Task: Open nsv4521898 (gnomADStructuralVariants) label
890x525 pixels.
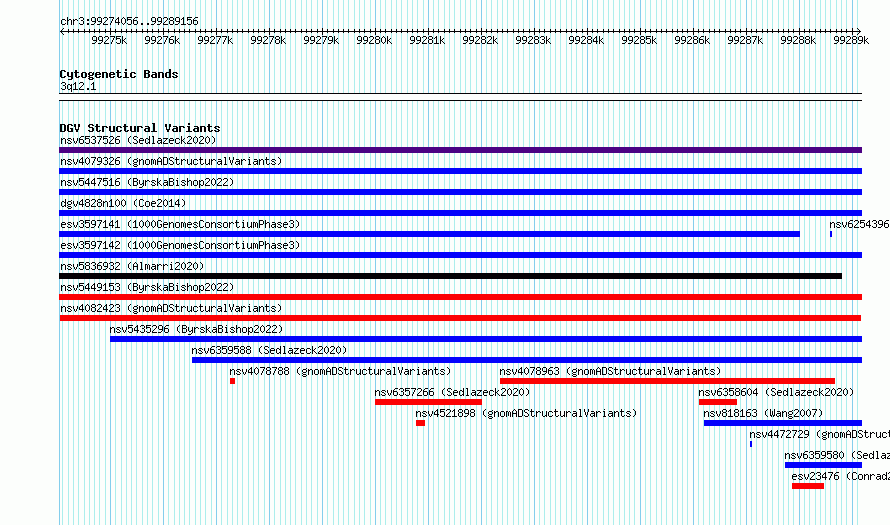Action: click(x=526, y=413)
